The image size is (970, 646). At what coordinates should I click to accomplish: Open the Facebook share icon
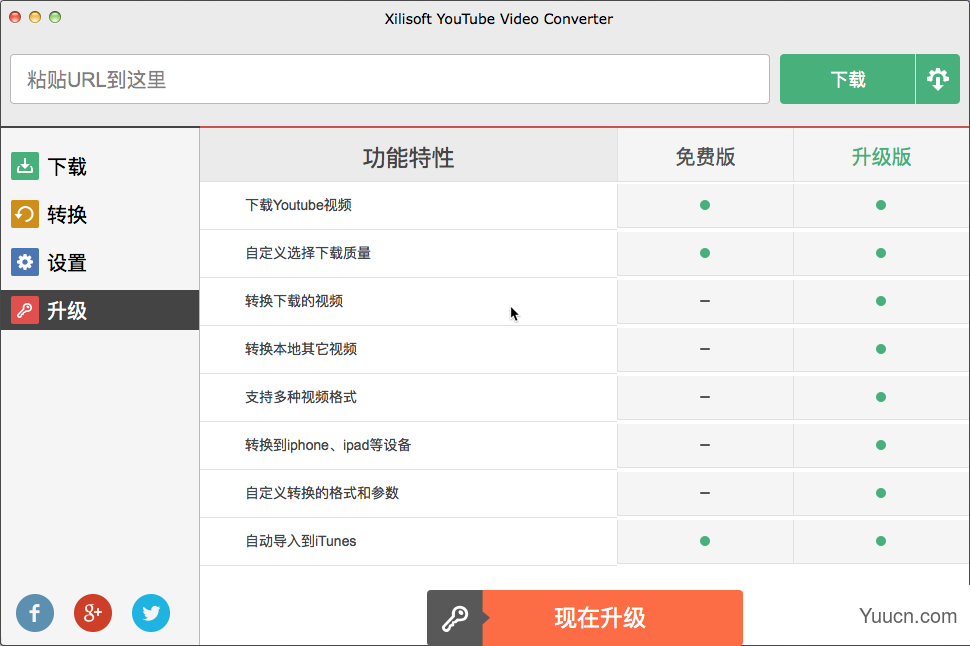click(35, 613)
